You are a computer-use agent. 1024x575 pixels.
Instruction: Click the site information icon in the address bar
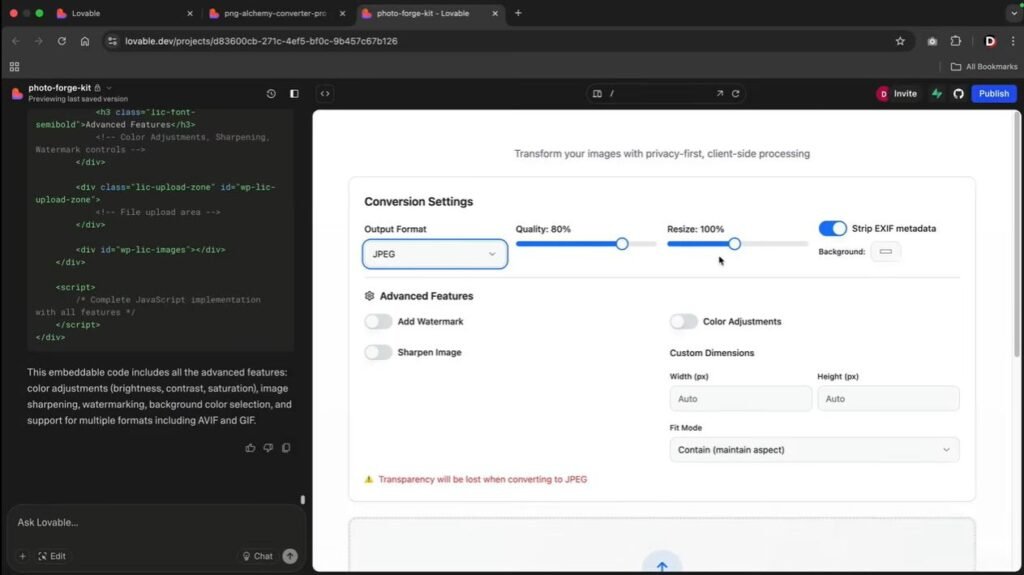click(112, 41)
